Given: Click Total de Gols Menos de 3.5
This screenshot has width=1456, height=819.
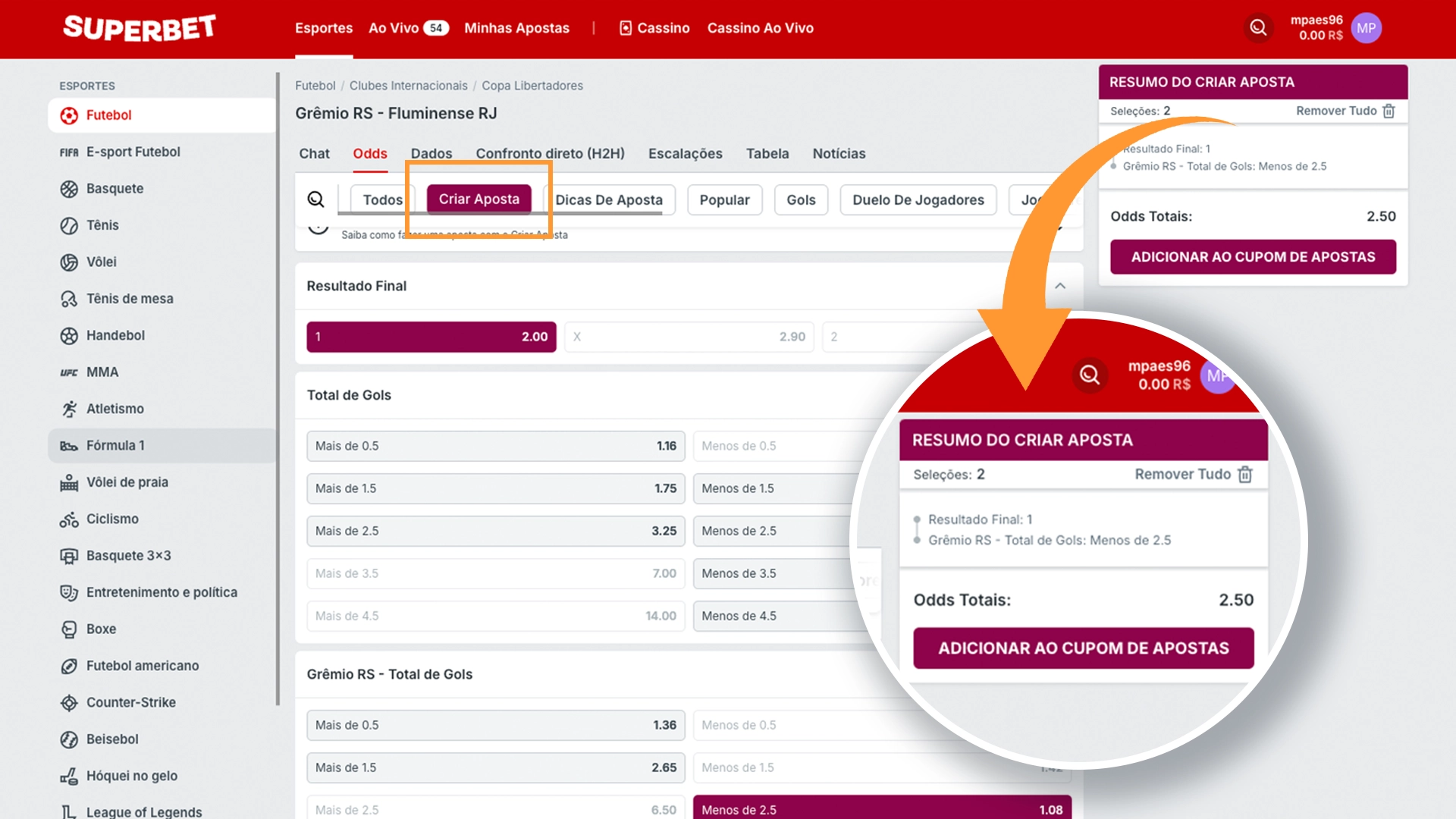Looking at the screenshot, I should [x=781, y=573].
